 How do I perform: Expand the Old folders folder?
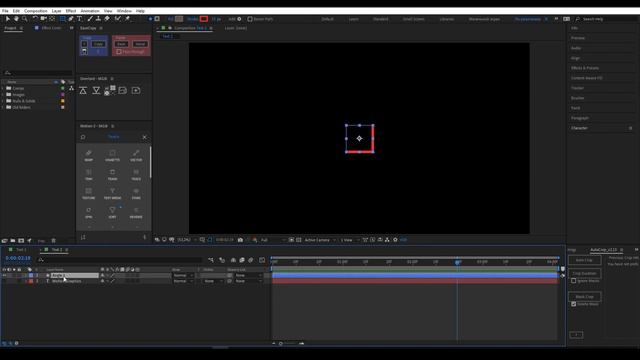click(x=3, y=107)
